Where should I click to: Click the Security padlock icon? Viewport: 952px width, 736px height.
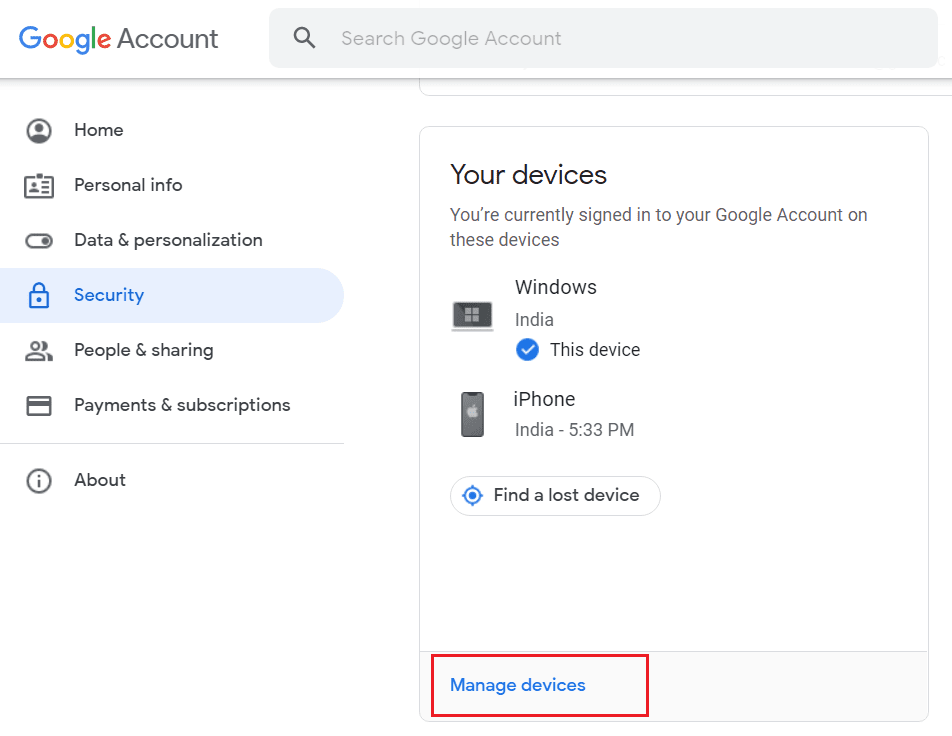(39, 295)
